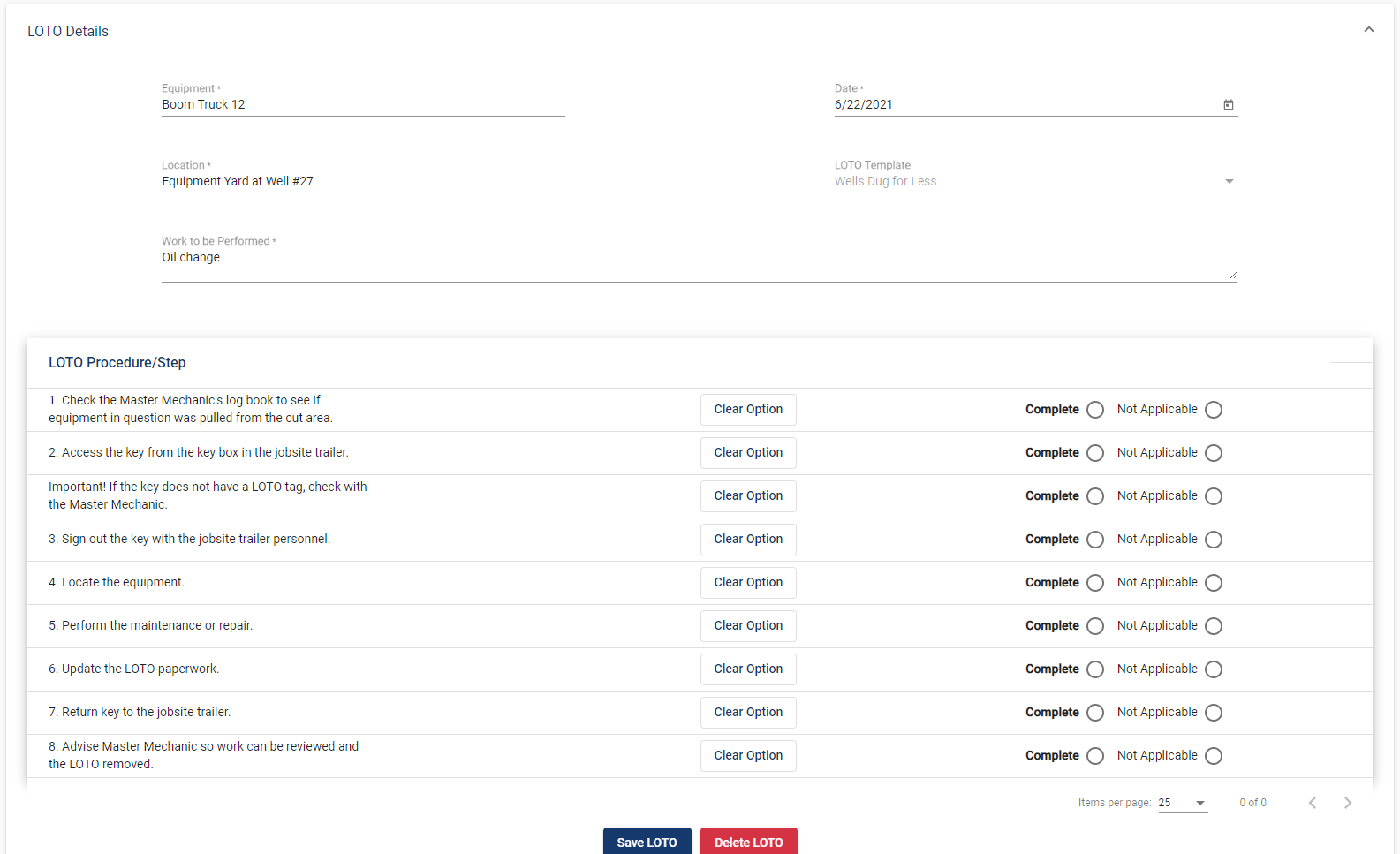This screenshot has width=1400, height=854.
Task: Select the LOTO Procedure/Step heading
Action: (x=117, y=363)
